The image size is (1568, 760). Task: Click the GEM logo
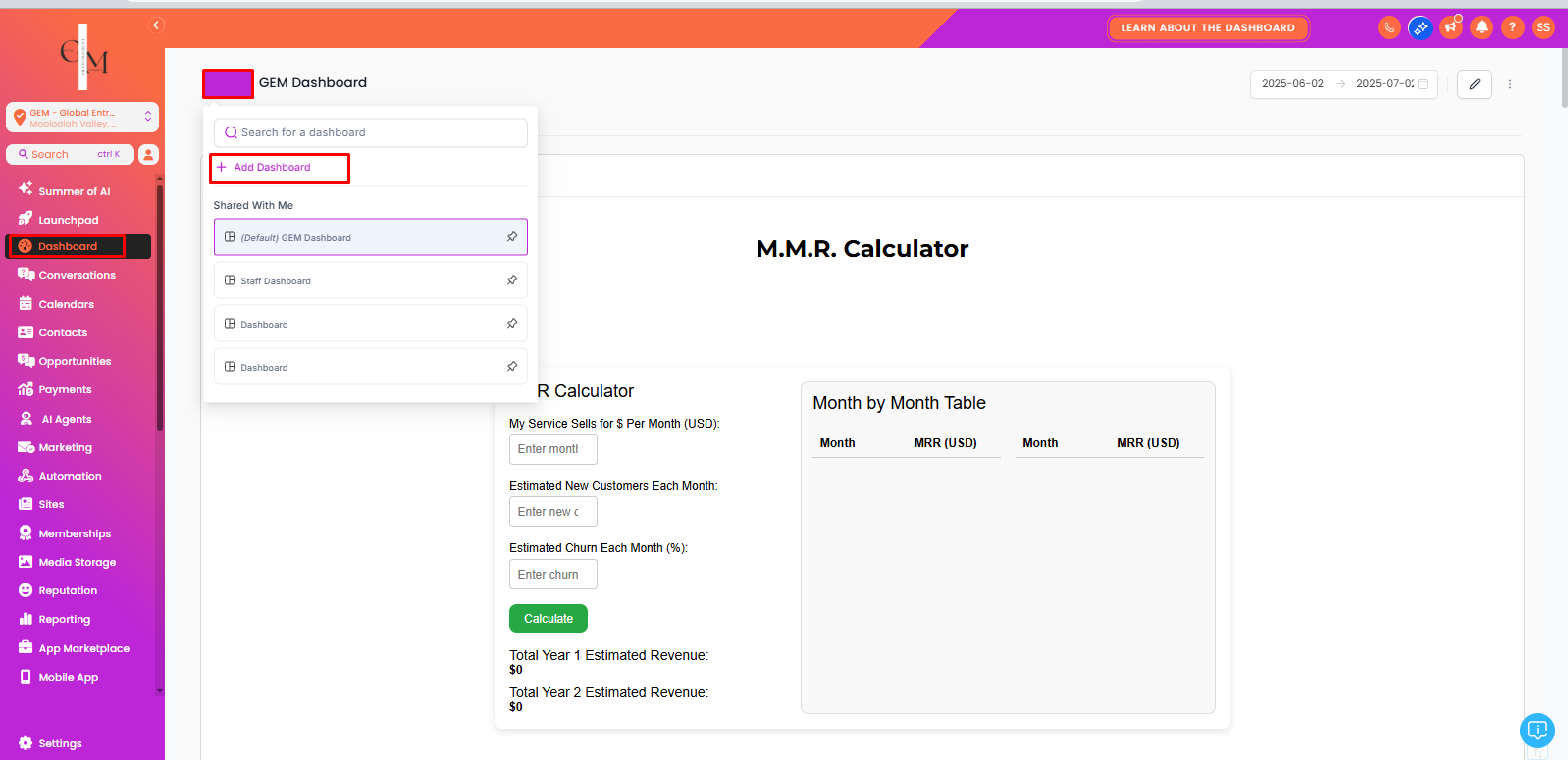pos(83,57)
